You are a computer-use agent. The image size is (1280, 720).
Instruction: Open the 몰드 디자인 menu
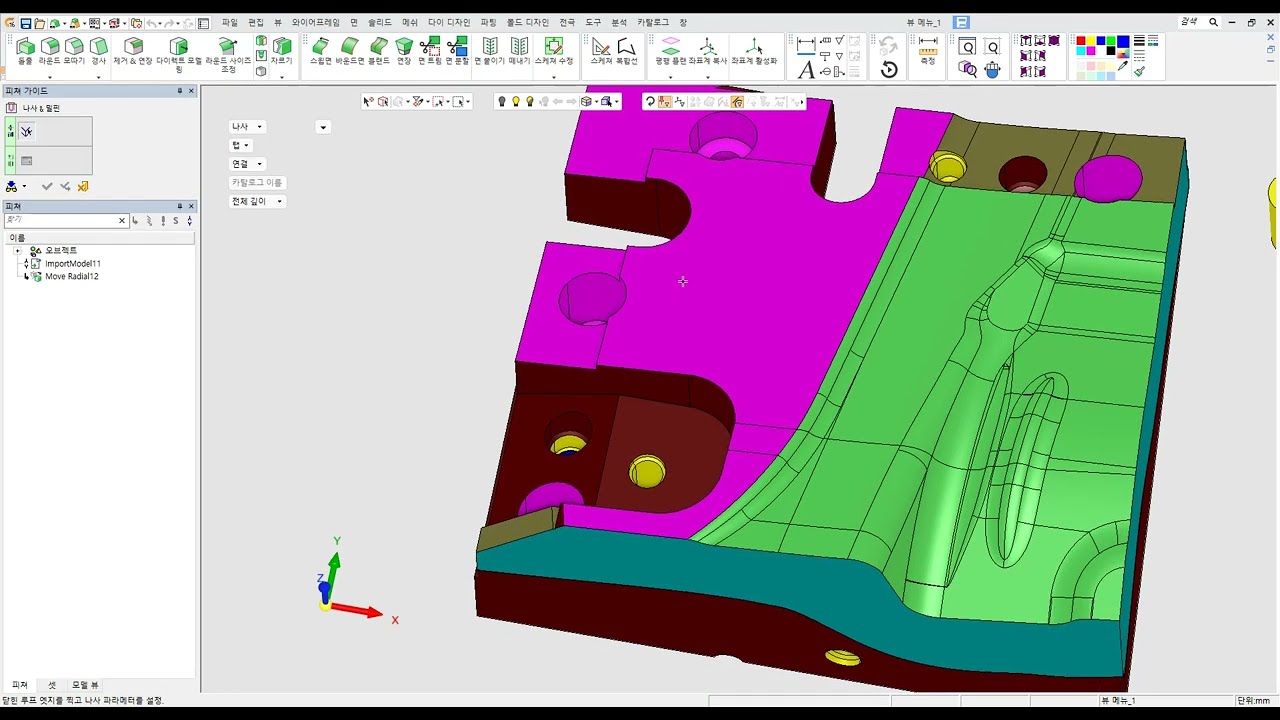[x=528, y=22]
